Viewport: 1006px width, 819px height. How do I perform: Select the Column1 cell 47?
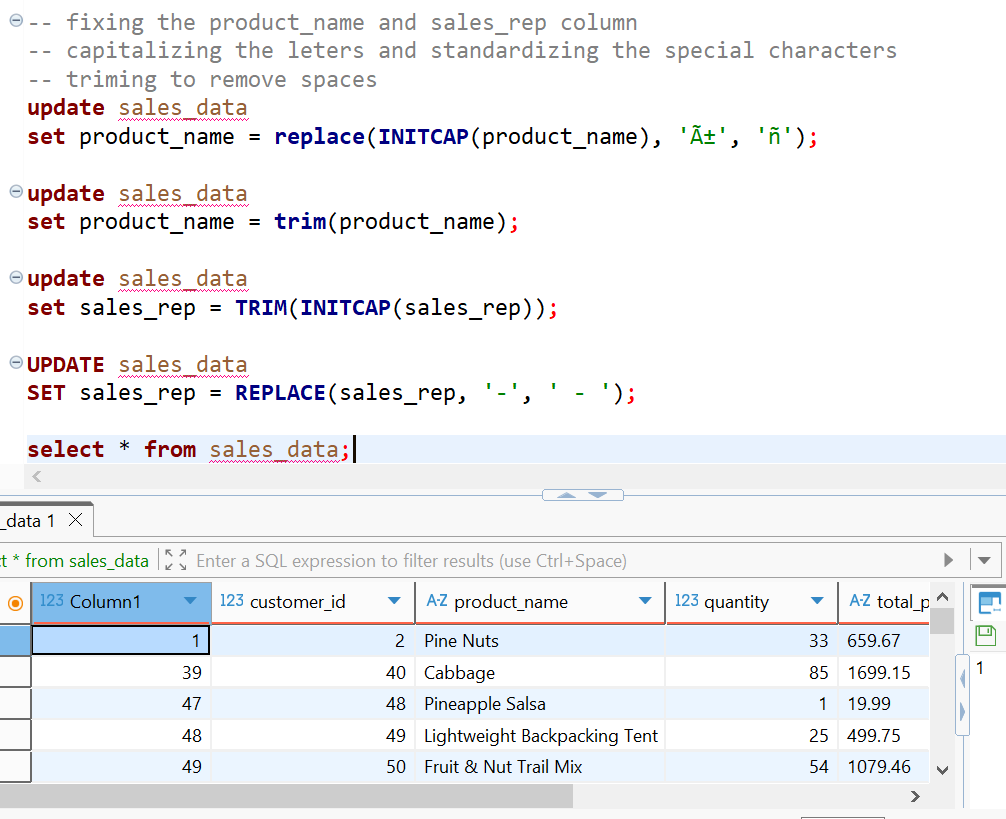[x=121, y=704]
